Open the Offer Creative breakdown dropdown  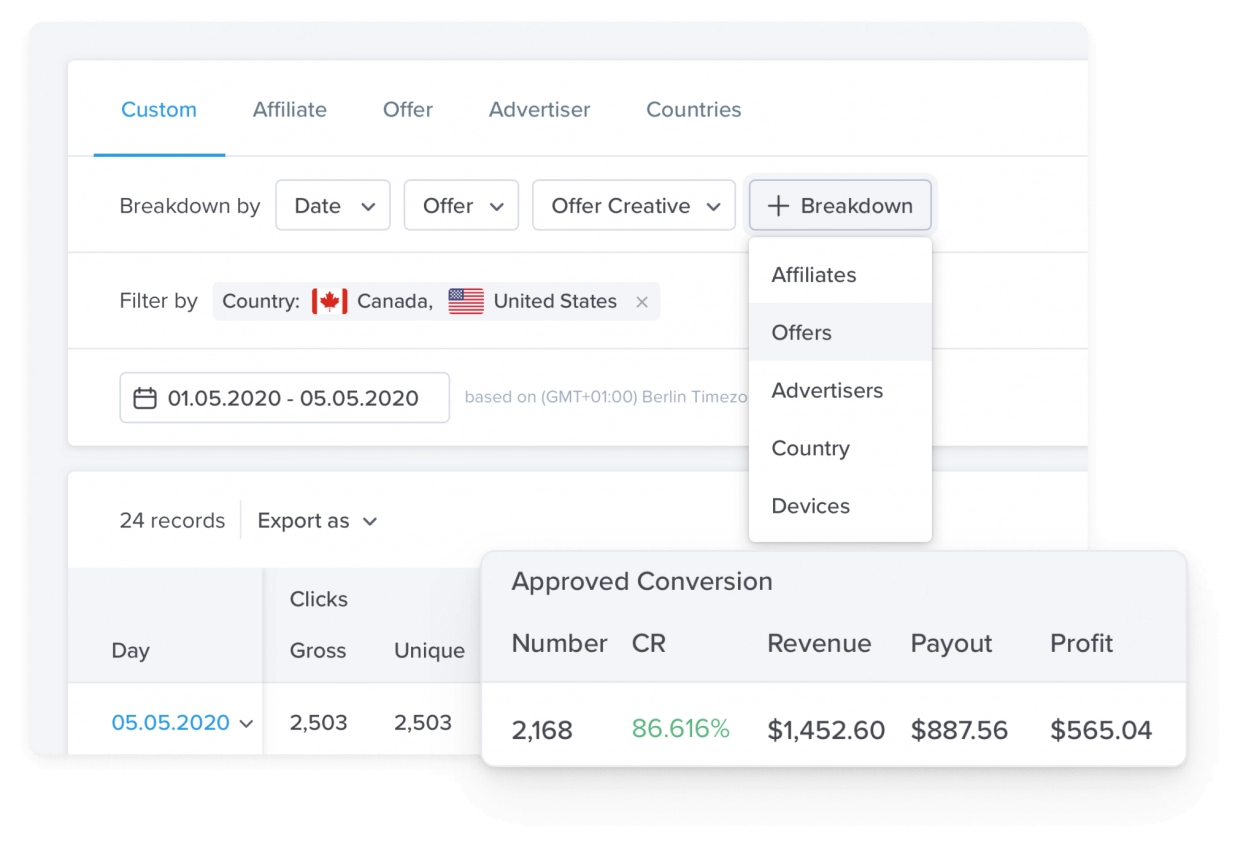(x=634, y=206)
